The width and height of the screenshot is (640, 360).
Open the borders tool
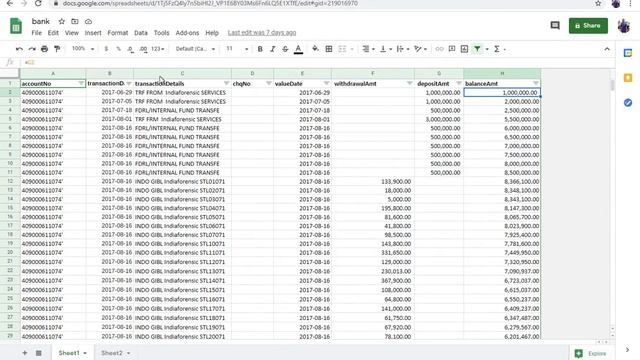click(329, 49)
